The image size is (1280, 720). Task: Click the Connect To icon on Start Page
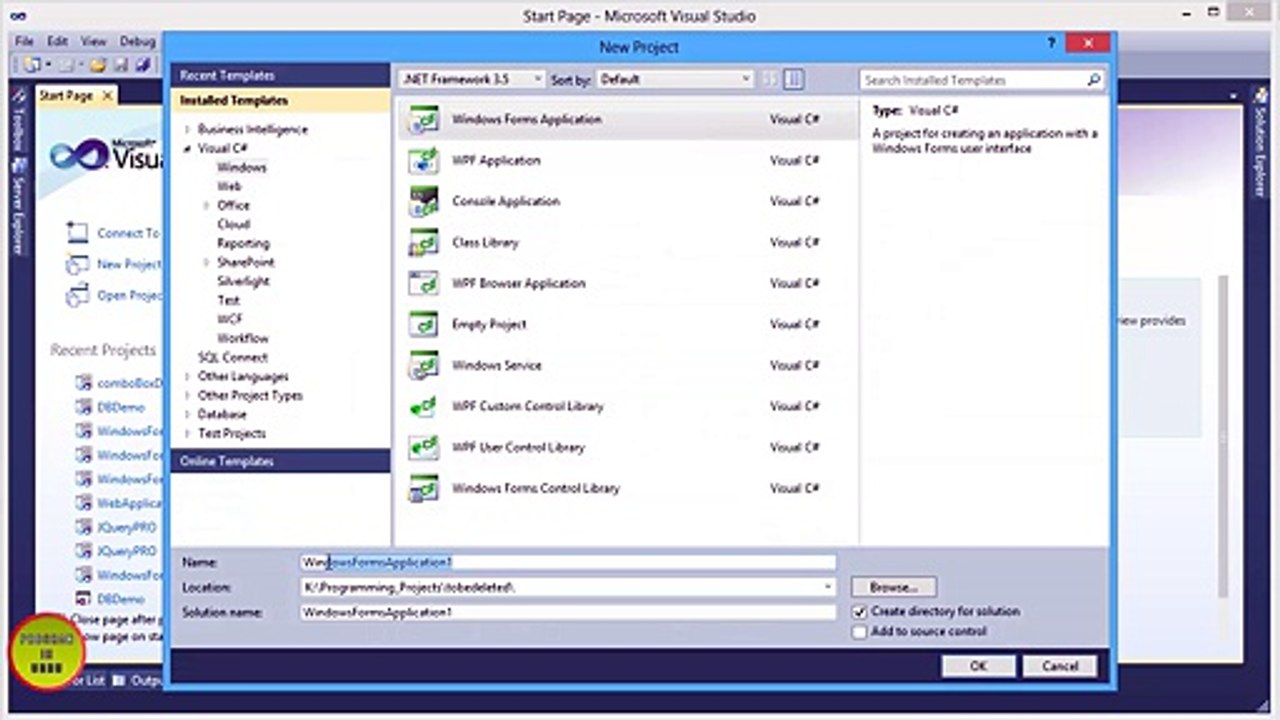(78, 233)
